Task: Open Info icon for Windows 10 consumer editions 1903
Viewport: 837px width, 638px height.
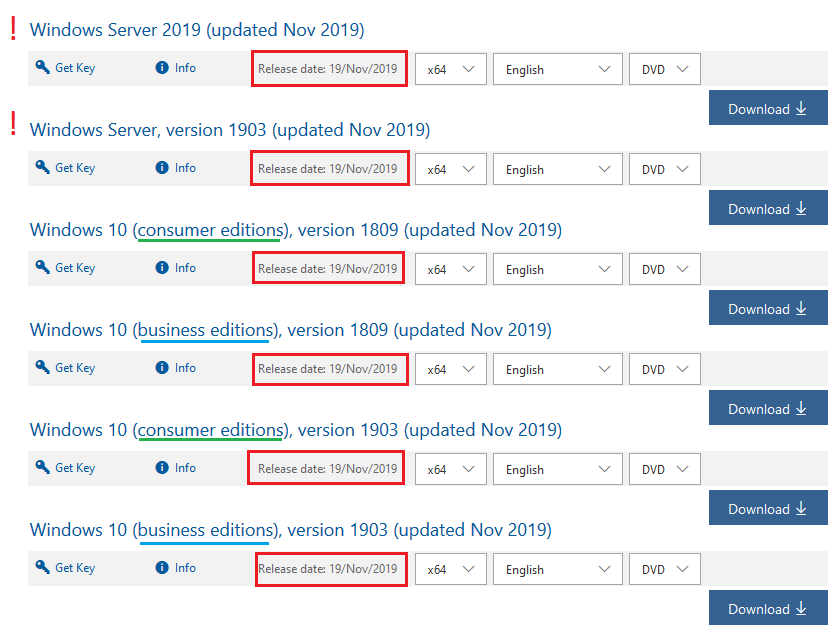Action: [162, 468]
